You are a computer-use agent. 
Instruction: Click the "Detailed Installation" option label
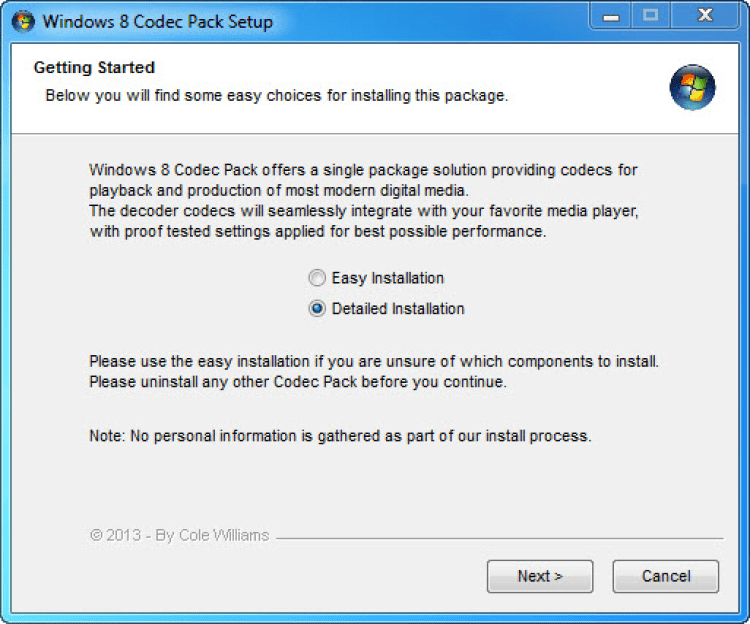(398, 309)
